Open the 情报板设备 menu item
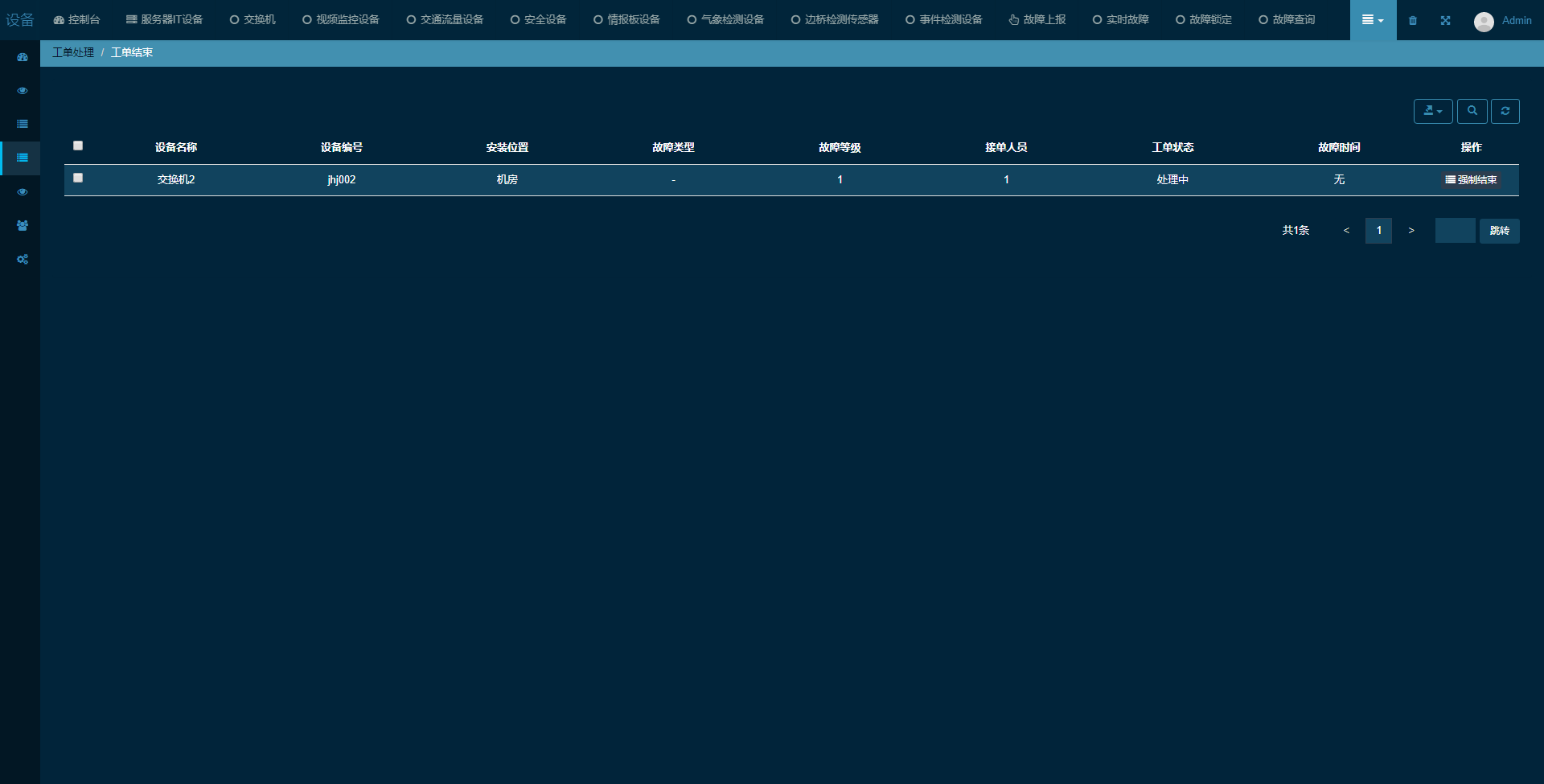Image resolution: width=1544 pixels, height=784 pixels. coord(626,19)
